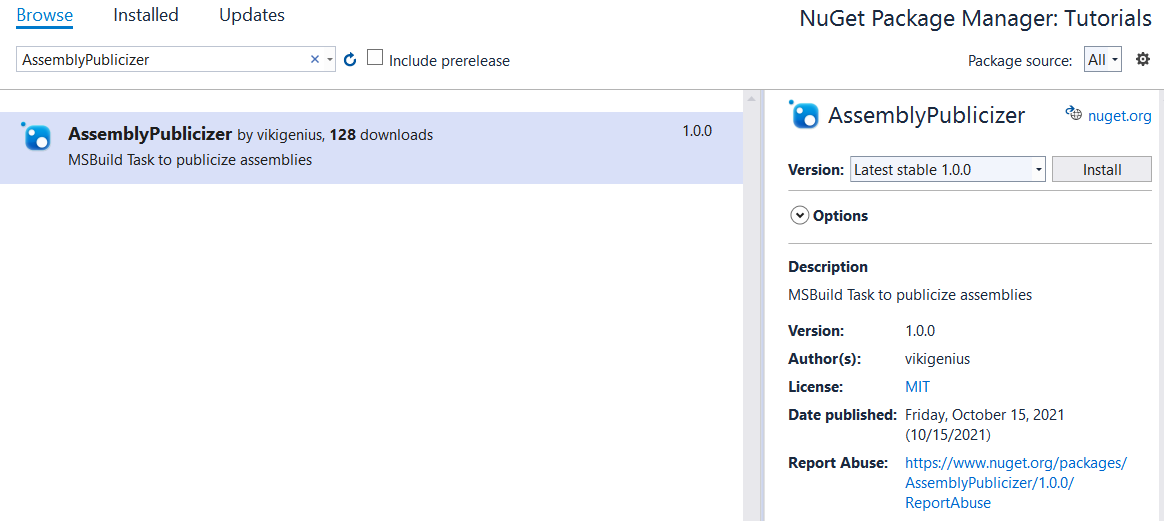Click the 128 downloads count

pyautogui.click(x=381, y=135)
